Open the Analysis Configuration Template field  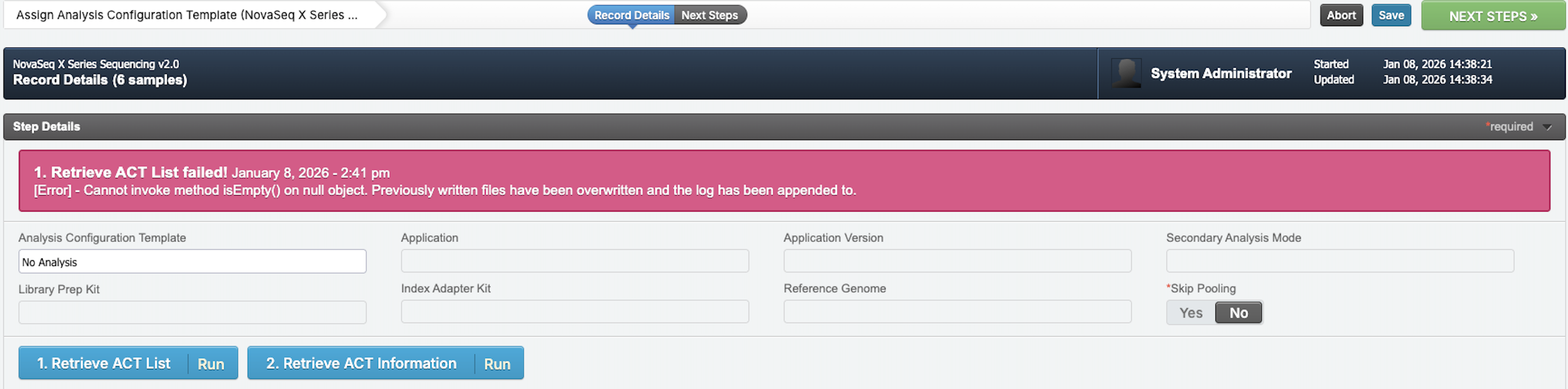pos(192,262)
